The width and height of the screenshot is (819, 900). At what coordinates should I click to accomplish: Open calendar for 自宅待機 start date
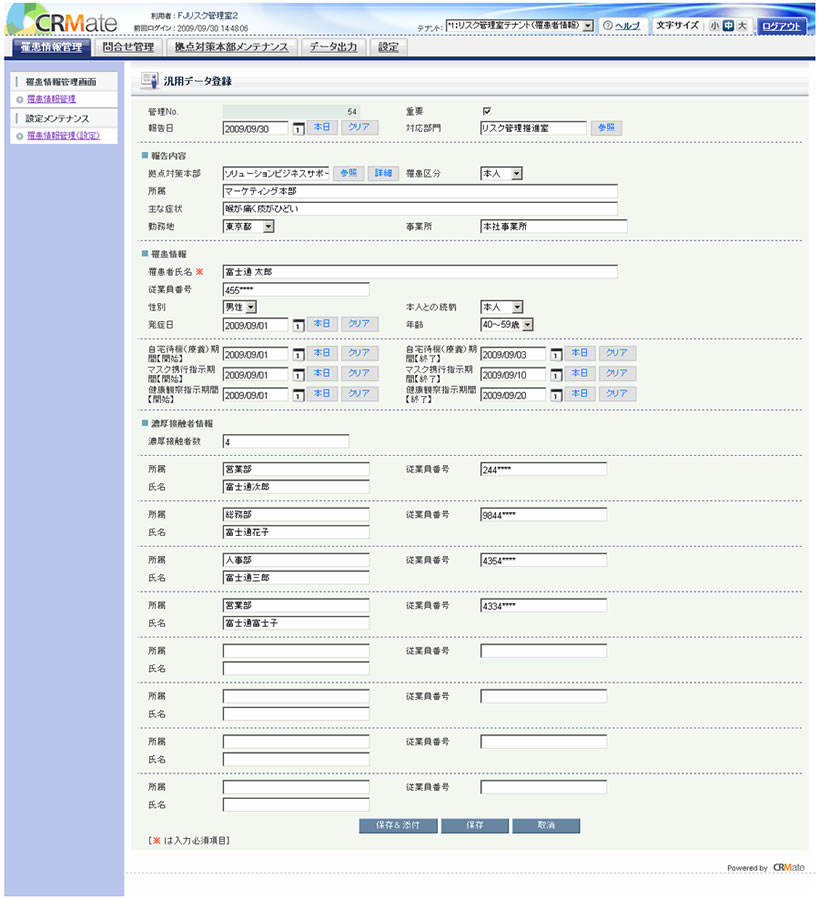[297, 354]
